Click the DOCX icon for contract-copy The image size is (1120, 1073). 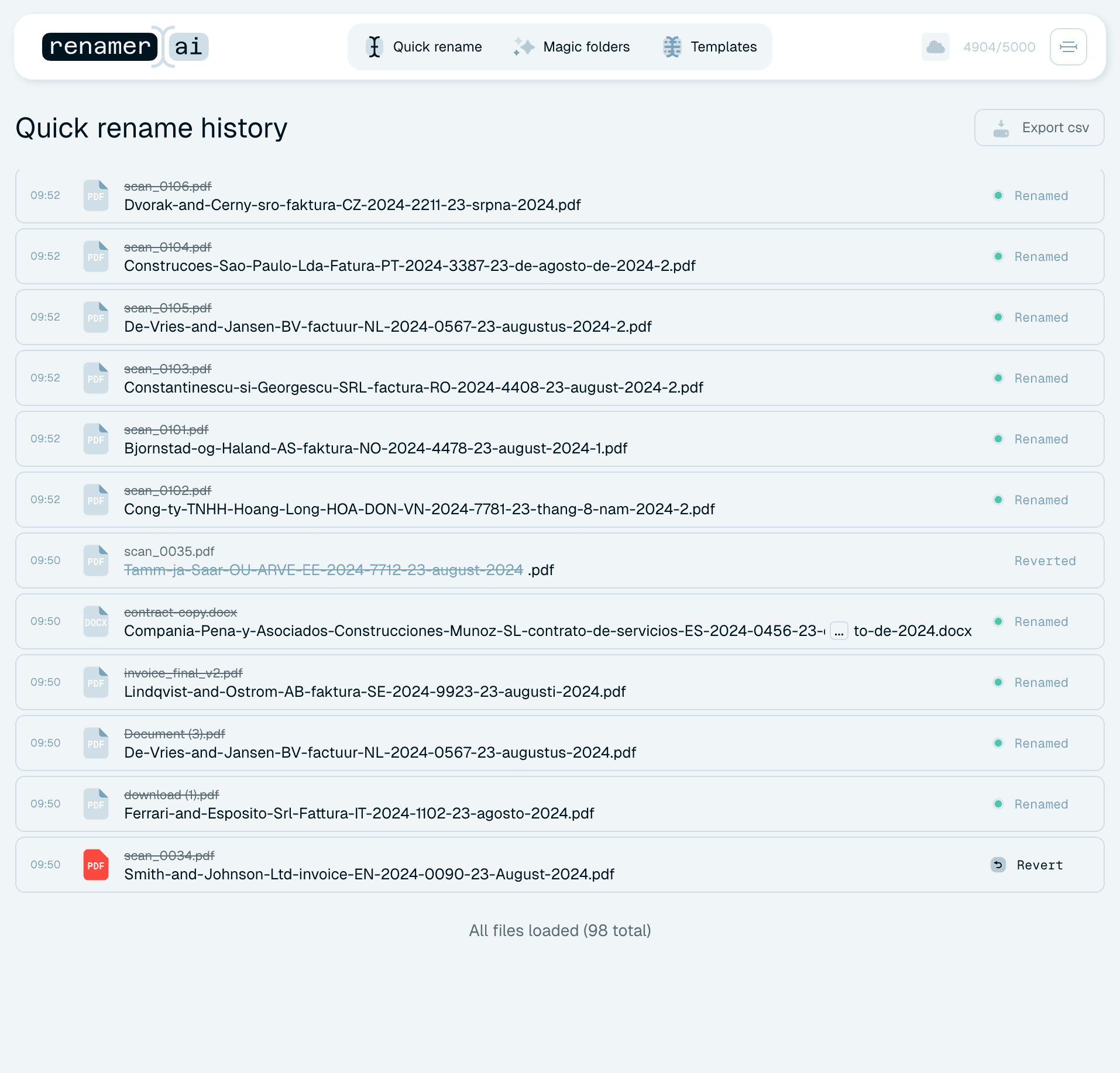click(96, 621)
